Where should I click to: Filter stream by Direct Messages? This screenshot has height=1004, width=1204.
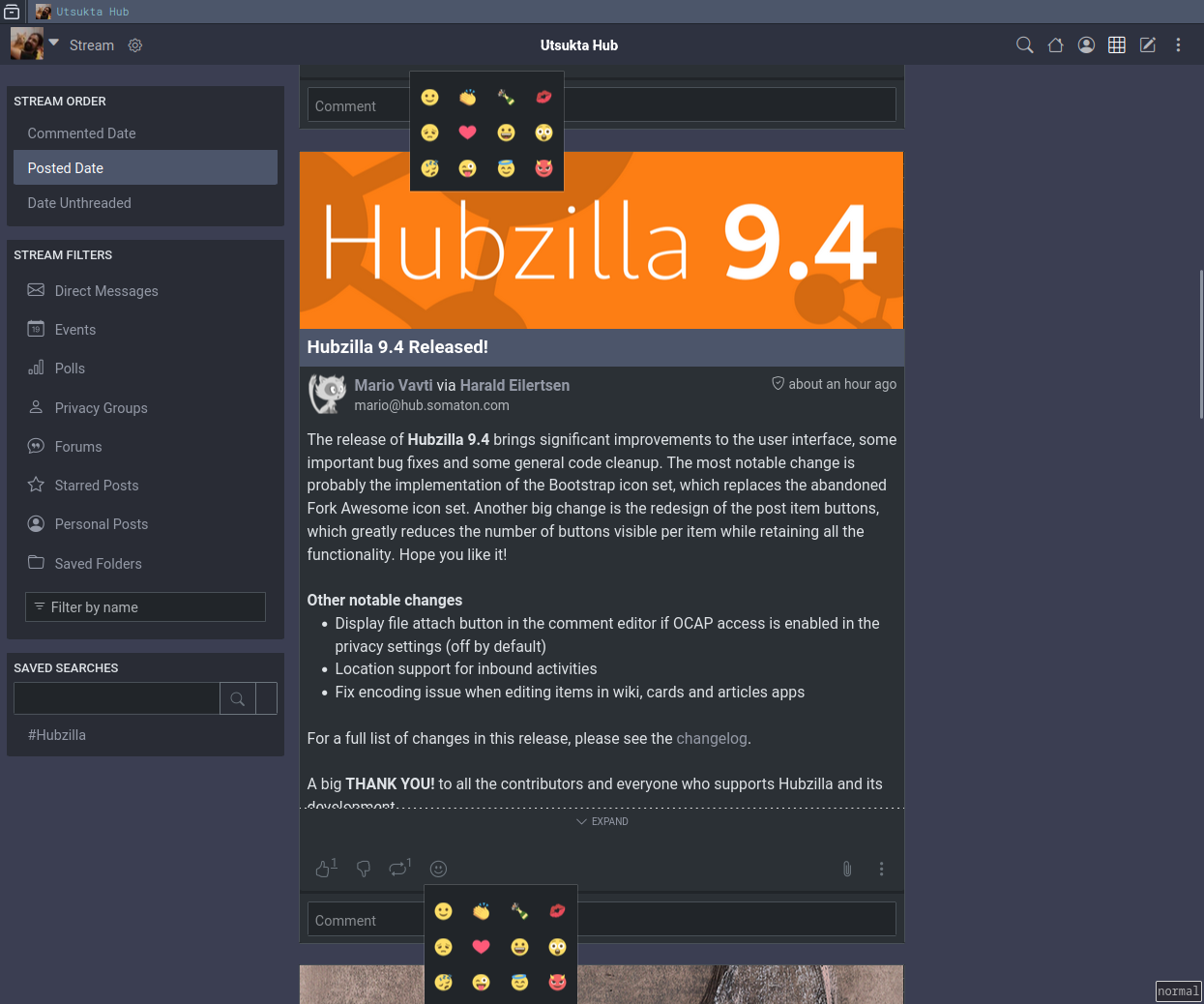click(x=145, y=291)
